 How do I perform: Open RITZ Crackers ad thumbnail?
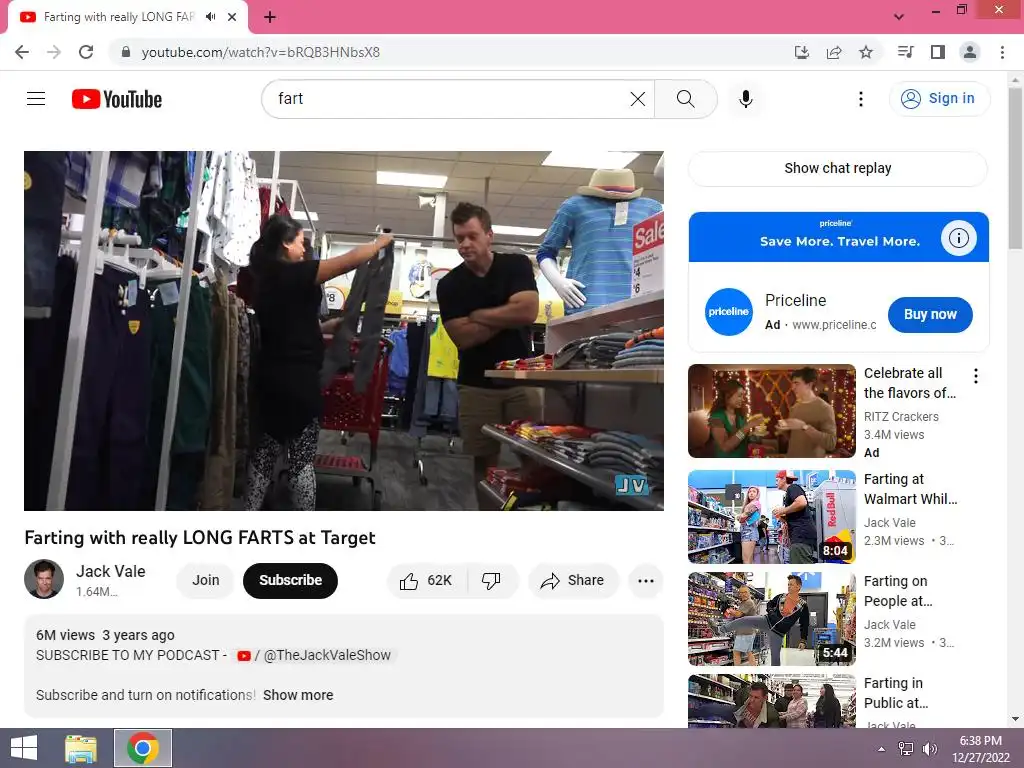point(772,411)
